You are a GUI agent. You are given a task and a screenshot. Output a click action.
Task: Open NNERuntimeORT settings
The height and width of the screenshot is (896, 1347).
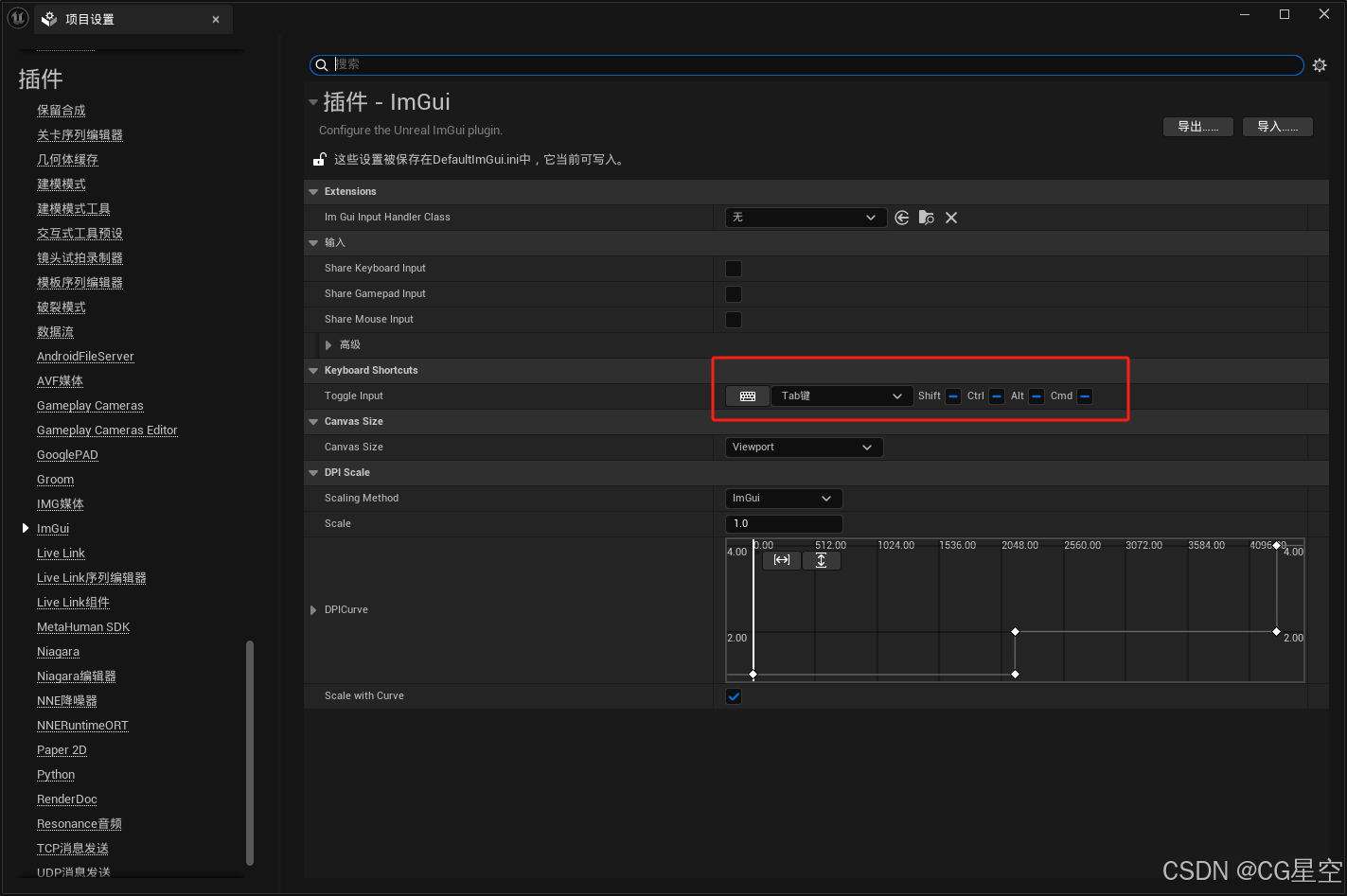83,726
